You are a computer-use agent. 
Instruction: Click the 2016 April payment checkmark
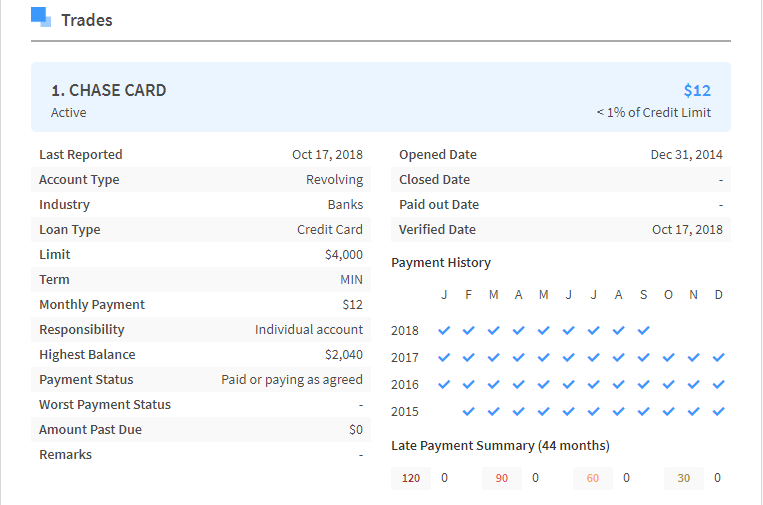coord(519,384)
